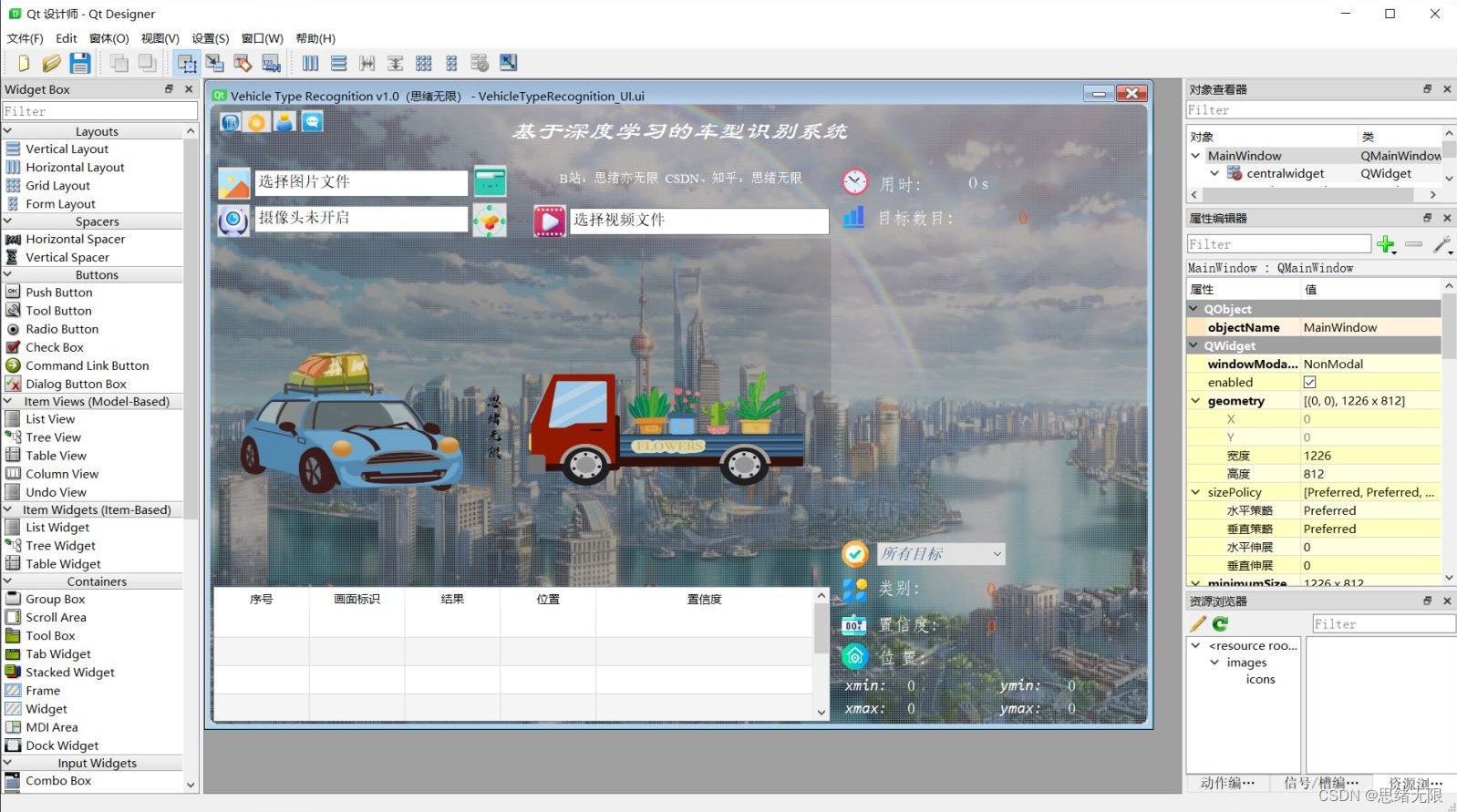Collapse the geometry property group
The width and height of the screenshot is (1457, 812).
click(1195, 401)
